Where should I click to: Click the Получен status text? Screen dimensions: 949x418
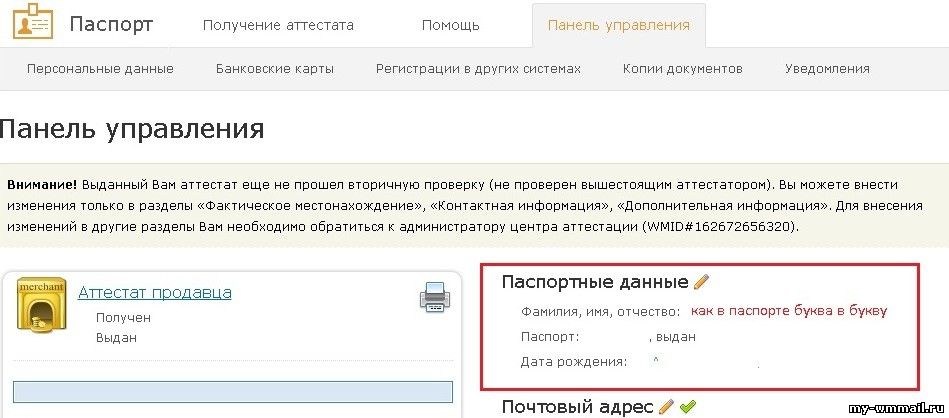123,318
